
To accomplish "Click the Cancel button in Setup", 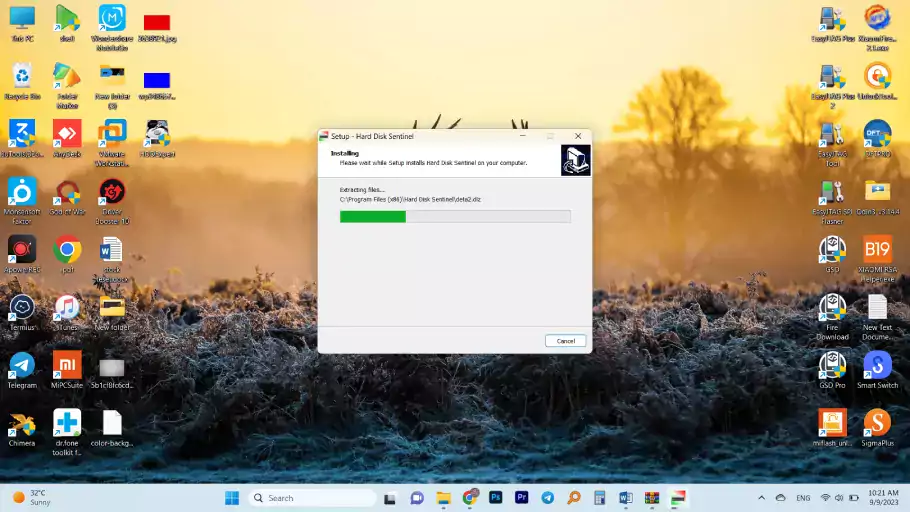I will click(x=565, y=341).
